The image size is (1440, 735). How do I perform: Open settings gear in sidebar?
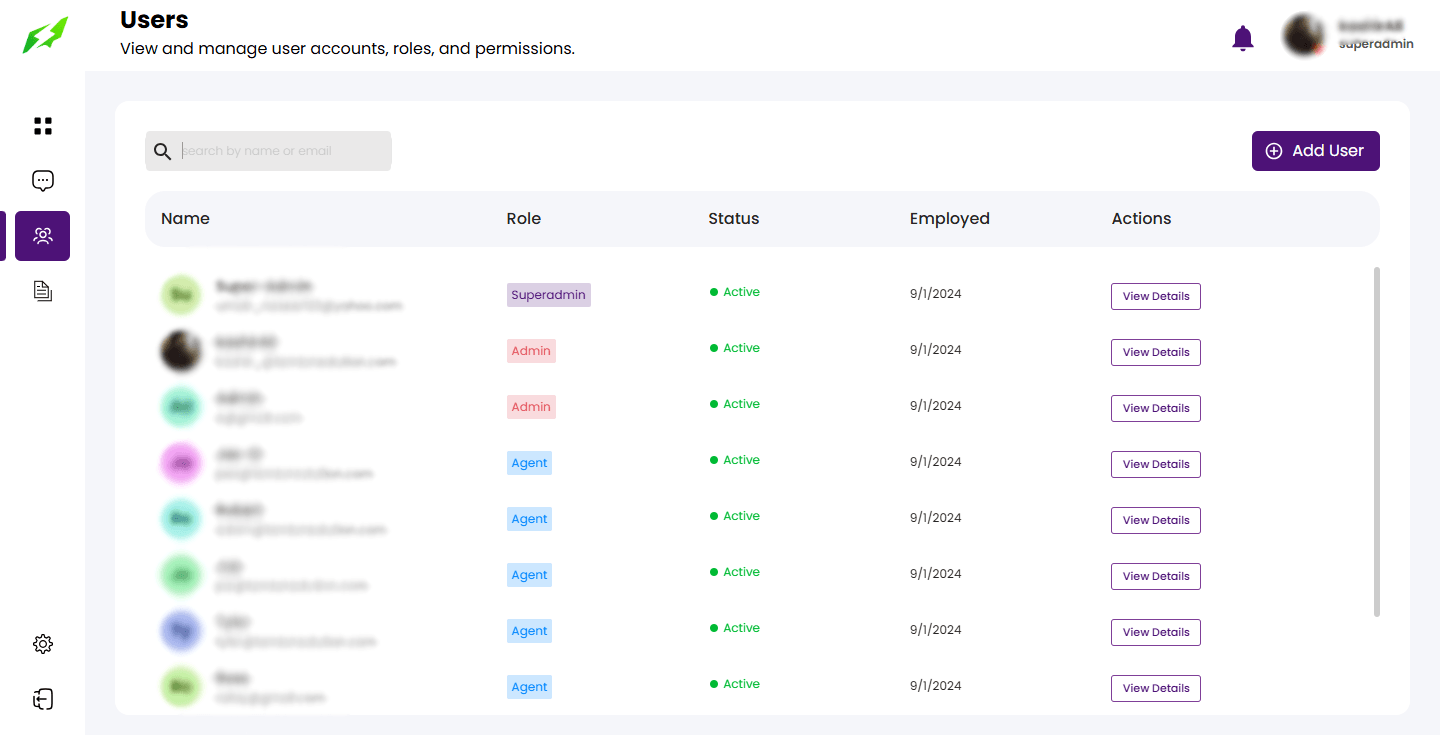[x=43, y=644]
